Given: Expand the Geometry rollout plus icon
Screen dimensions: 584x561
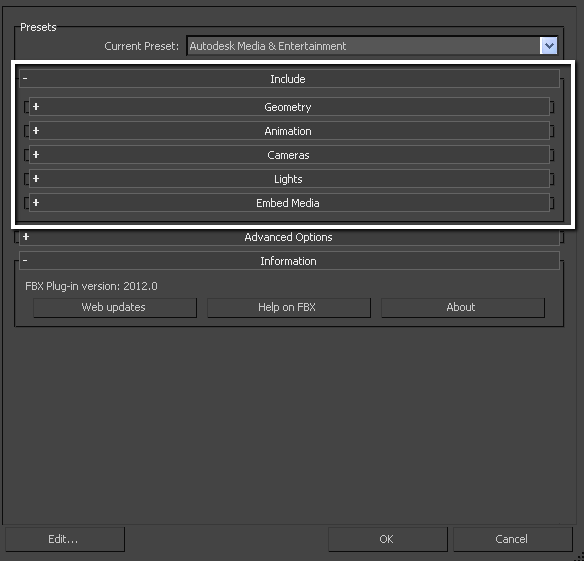Looking at the screenshot, I should coord(36,107).
